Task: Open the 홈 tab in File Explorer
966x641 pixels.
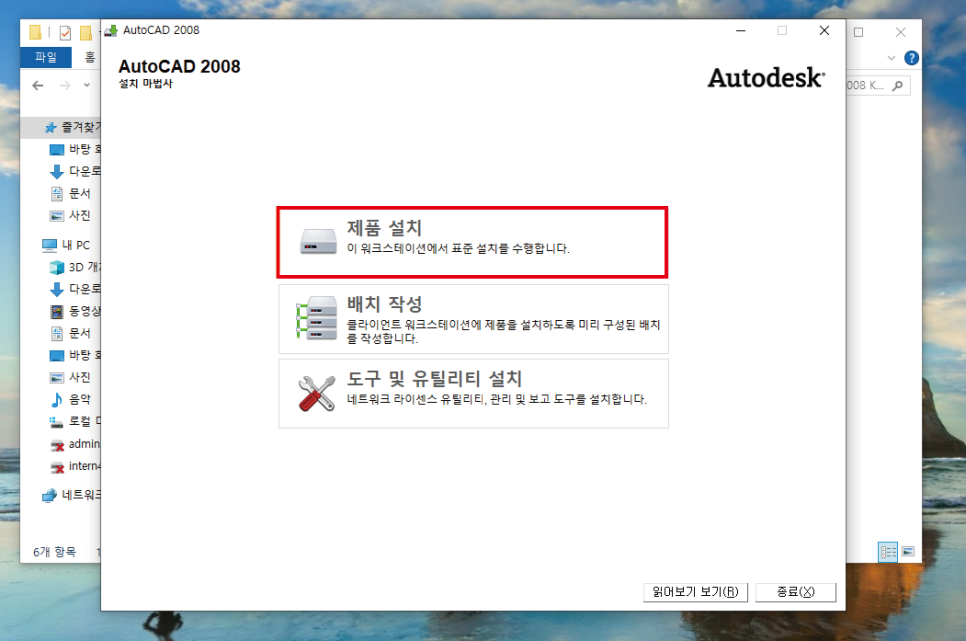Action: click(x=90, y=57)
